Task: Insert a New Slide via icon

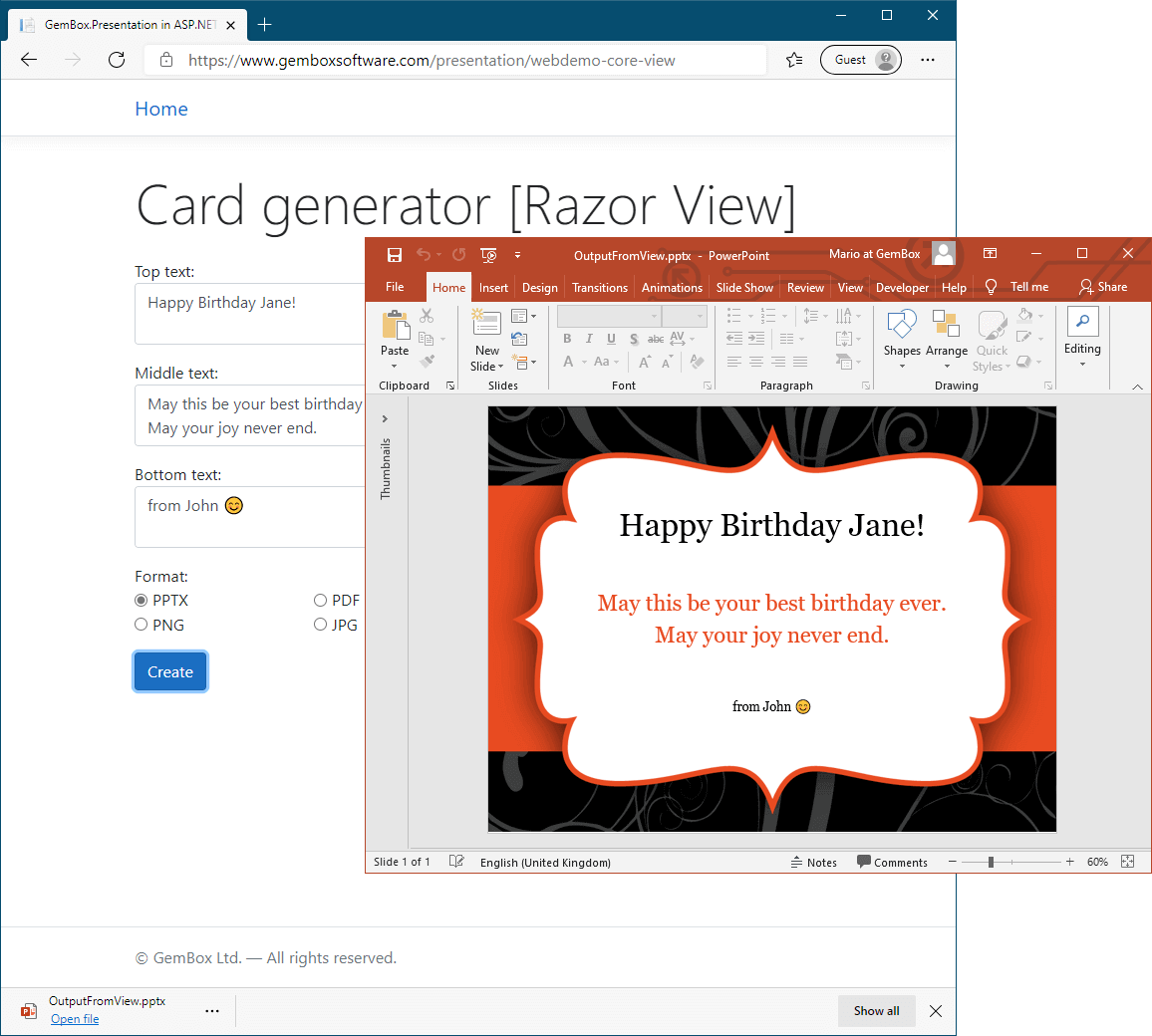Action: [x=486, y=324]
